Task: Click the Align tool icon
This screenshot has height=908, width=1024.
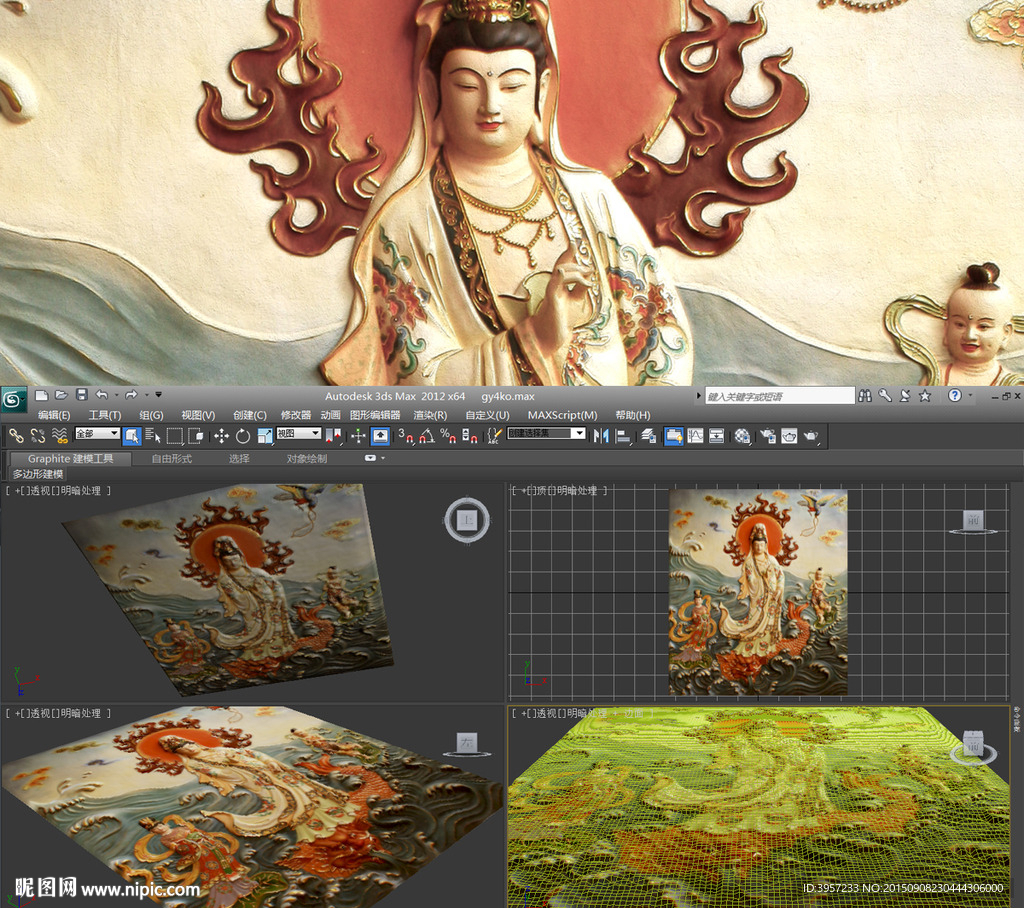Action: (623, 436)
